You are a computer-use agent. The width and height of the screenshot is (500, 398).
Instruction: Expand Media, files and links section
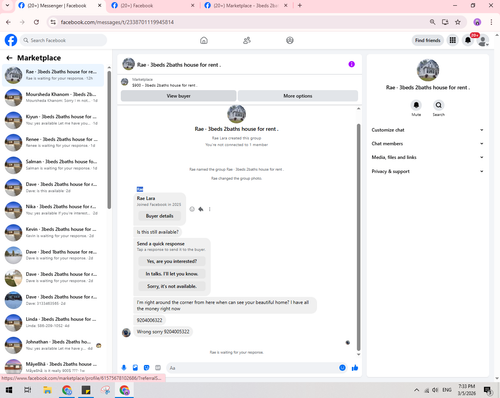pyautogui.click(x=427, y=157)
